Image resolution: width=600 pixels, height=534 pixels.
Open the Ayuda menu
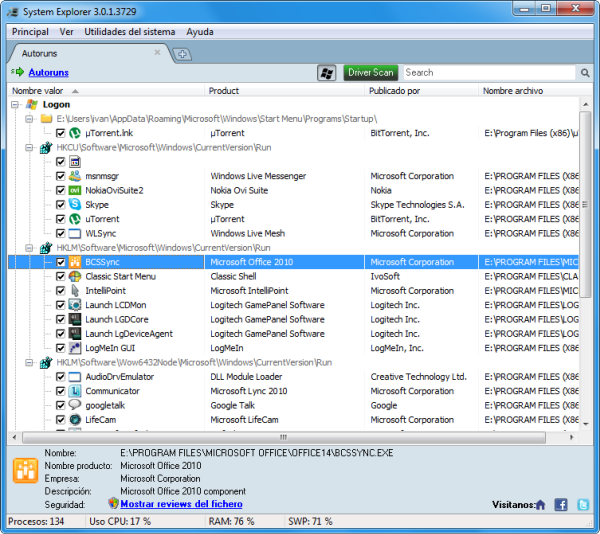(200, 32)
